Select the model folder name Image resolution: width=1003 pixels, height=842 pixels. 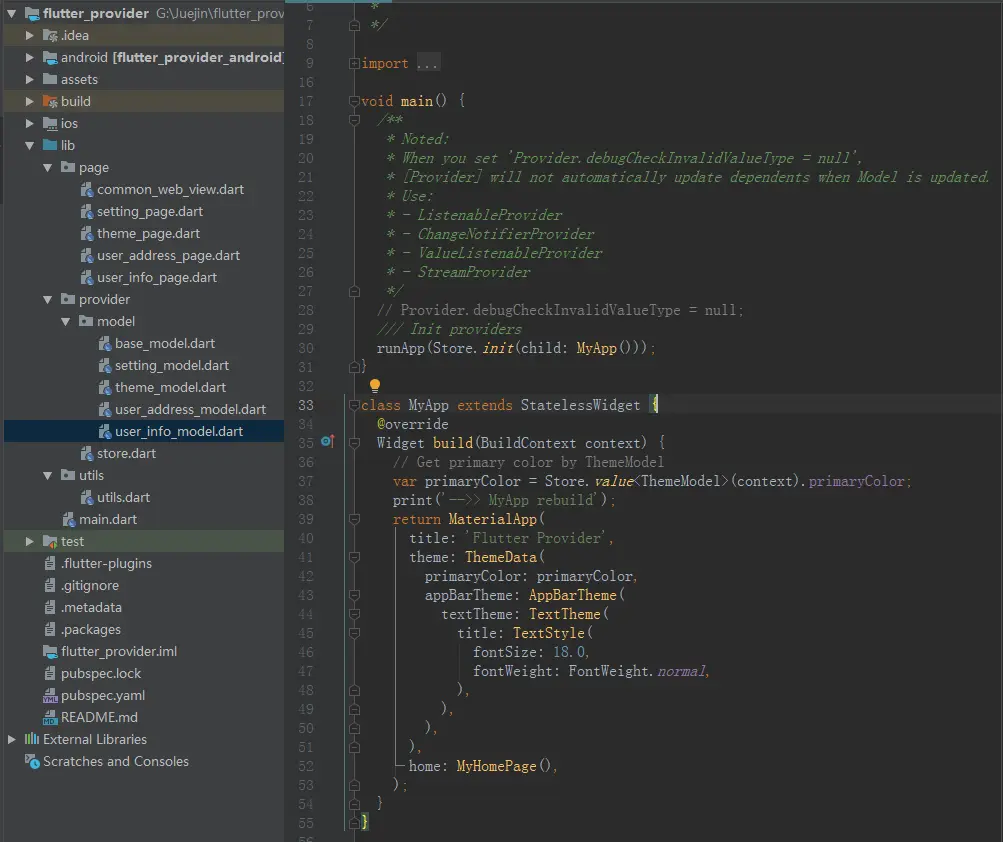(x=116, y=321)
